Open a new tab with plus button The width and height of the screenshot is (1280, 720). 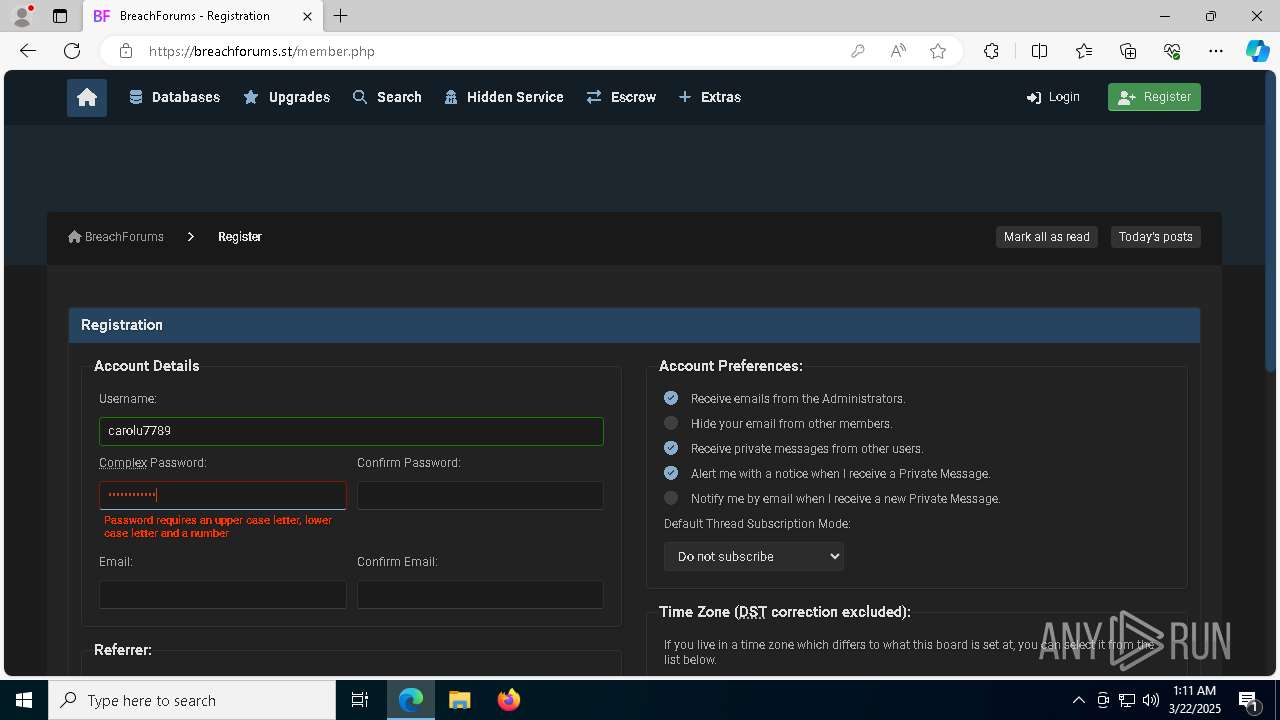(341, 16)
